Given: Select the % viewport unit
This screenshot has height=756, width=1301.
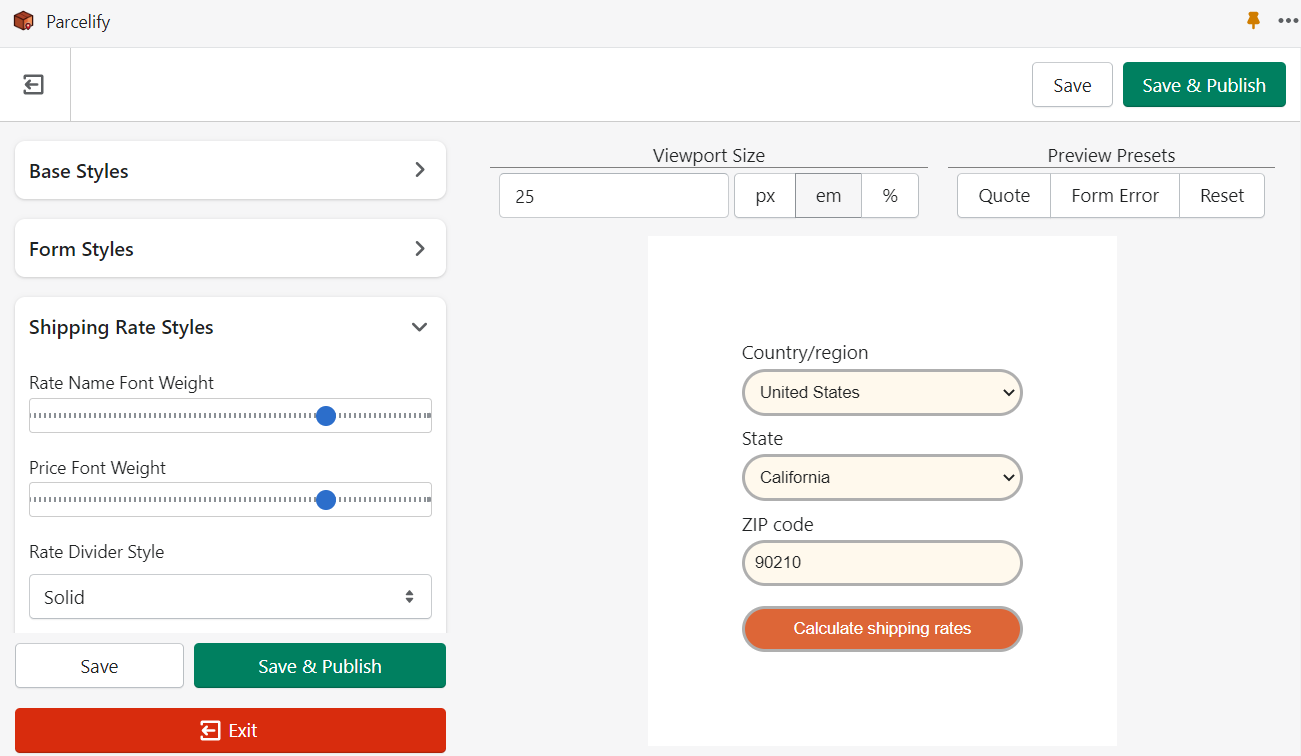Looking at the screenshot, I should [890, 196].
